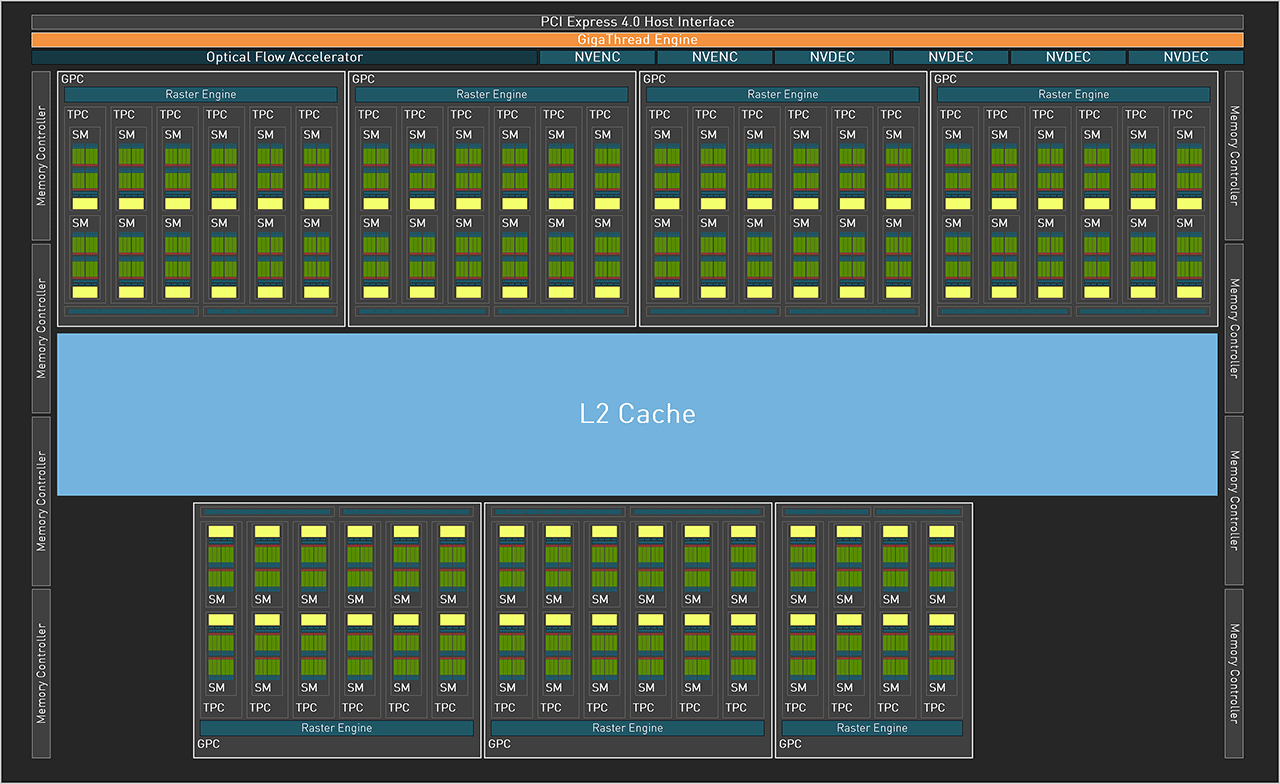Select the orange GigaThread Engine bar

click(x=637, y=40)
